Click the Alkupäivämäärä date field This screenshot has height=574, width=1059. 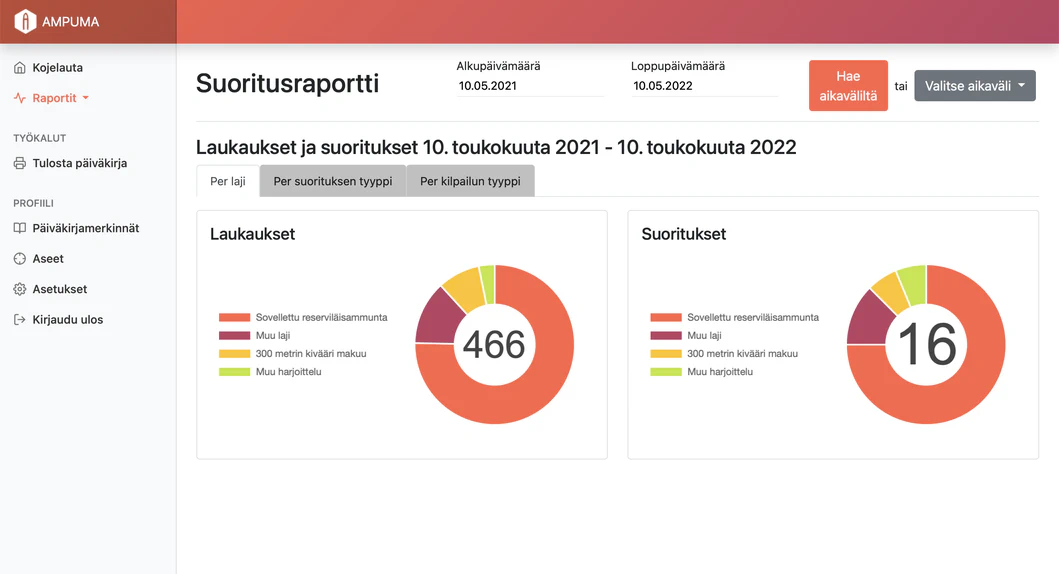point(530,86)
